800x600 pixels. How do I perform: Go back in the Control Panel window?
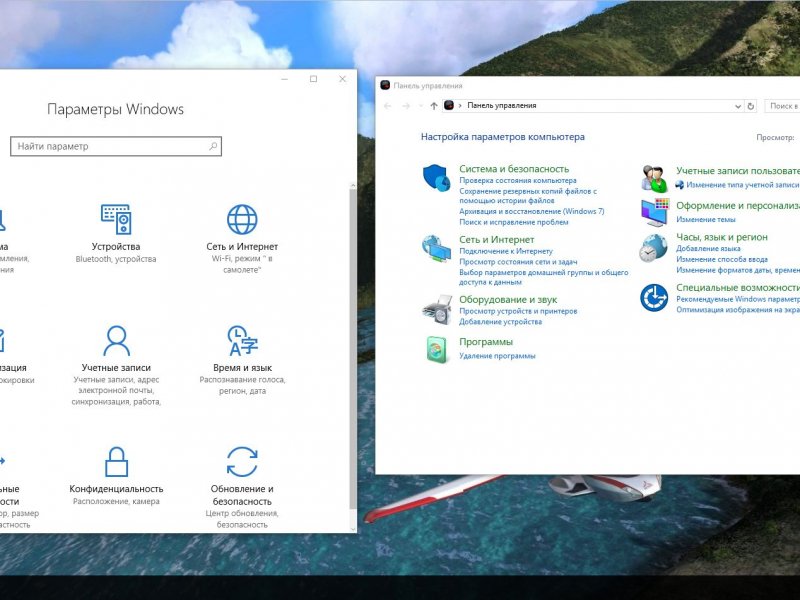(388, 106)
